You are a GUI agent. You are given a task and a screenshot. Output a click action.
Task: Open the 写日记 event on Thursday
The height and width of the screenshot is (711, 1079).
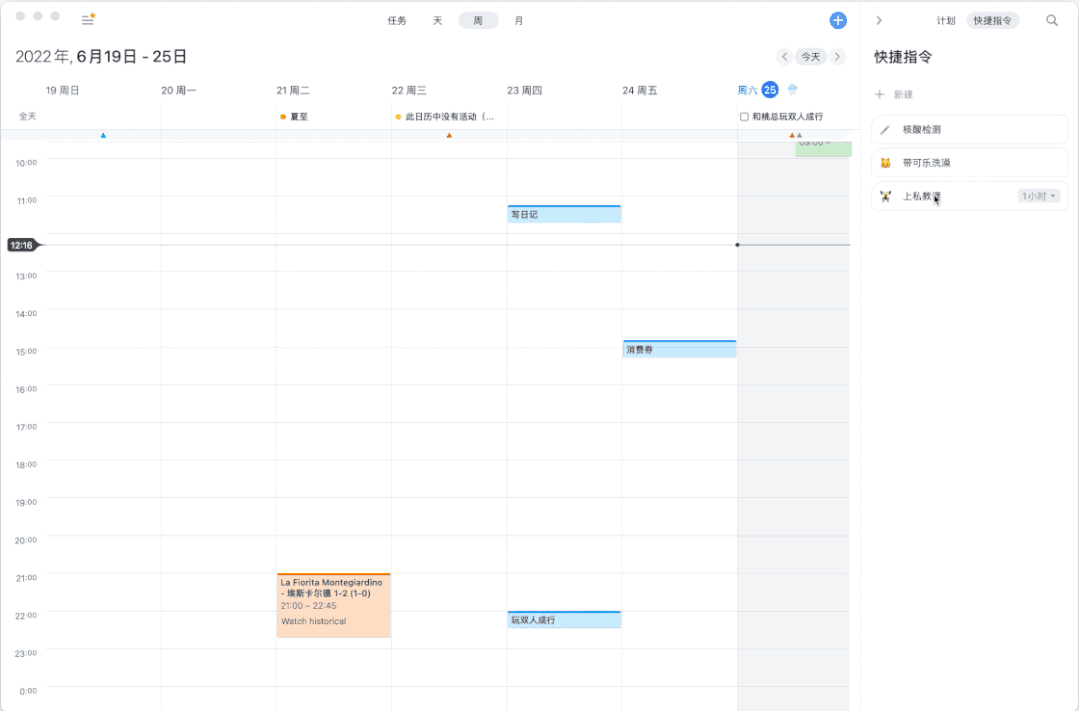tap(564, 214)
